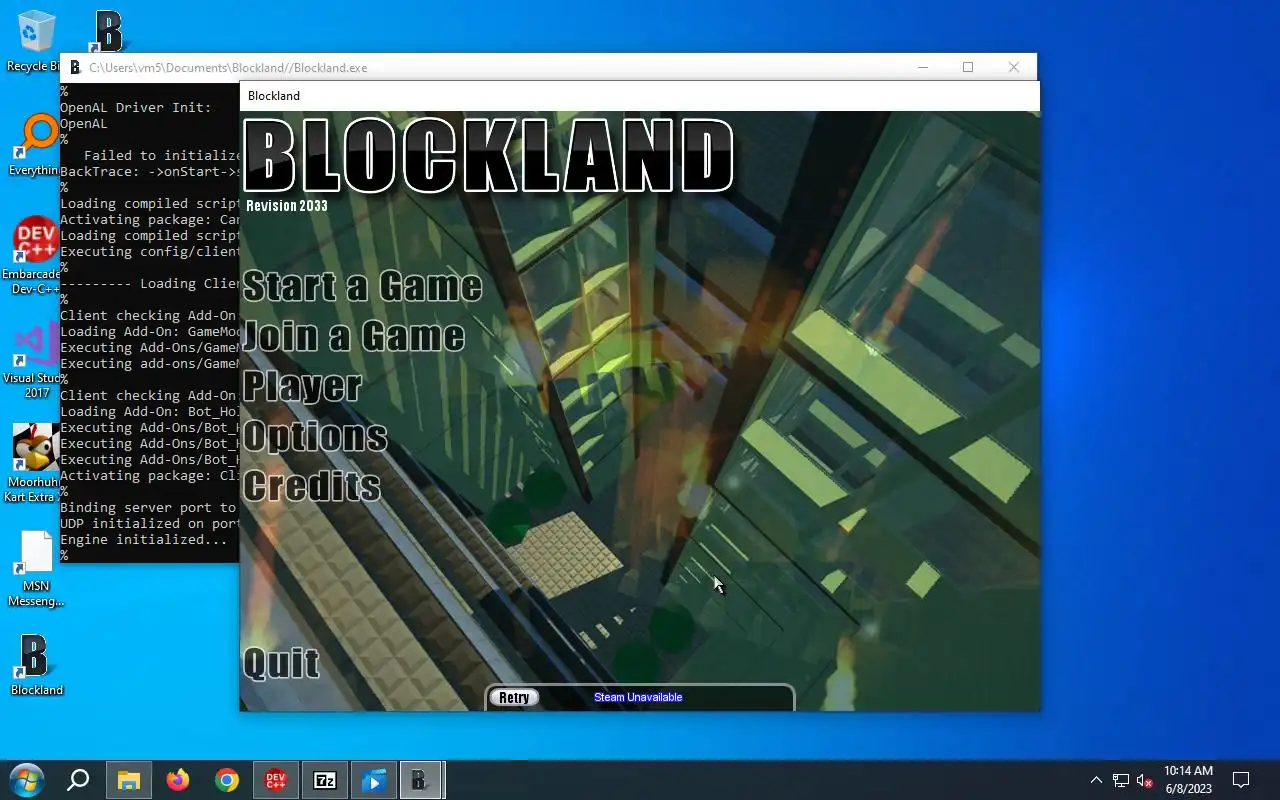
Task: View the Credits screen
Action: (312, 486)
